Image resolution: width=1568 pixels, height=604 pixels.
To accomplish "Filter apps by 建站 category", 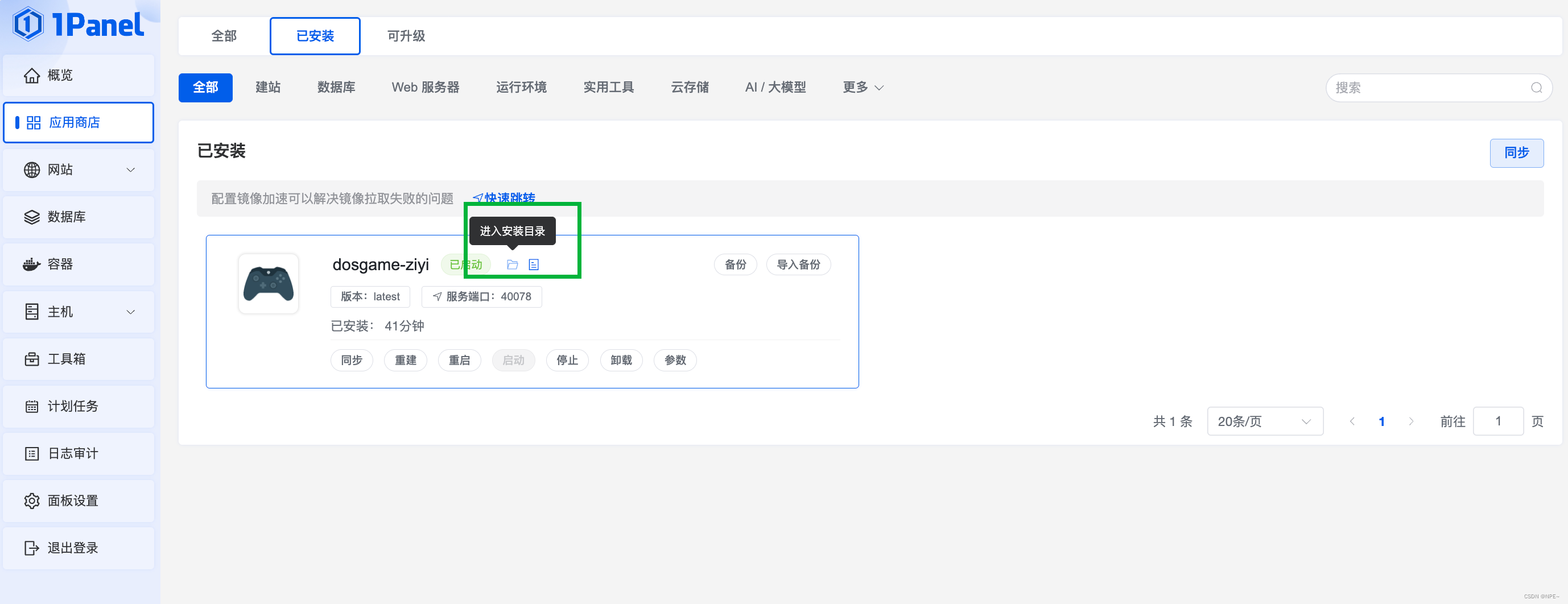I will pyautogui.click(x=268, y=88).
